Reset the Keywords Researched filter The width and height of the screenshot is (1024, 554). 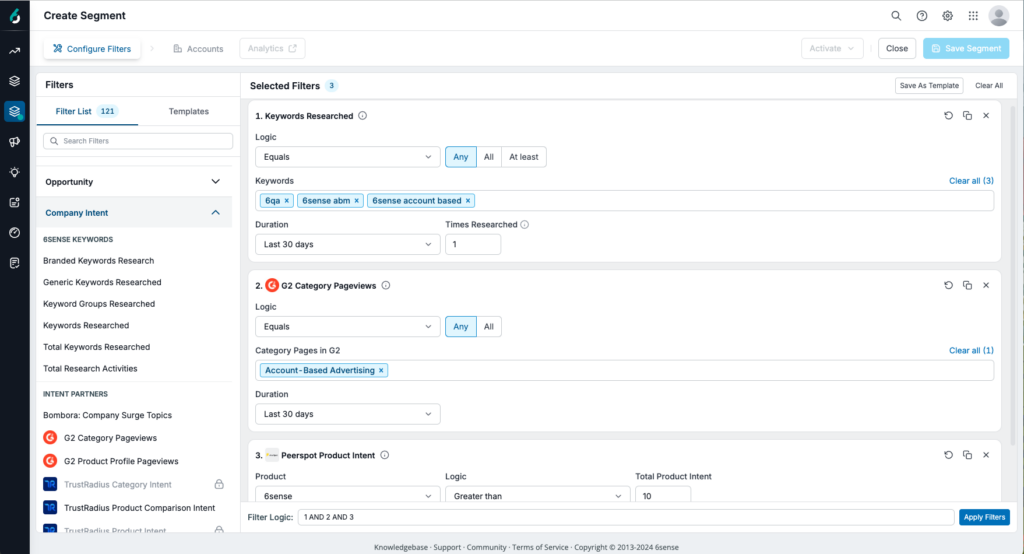(948, 116)
